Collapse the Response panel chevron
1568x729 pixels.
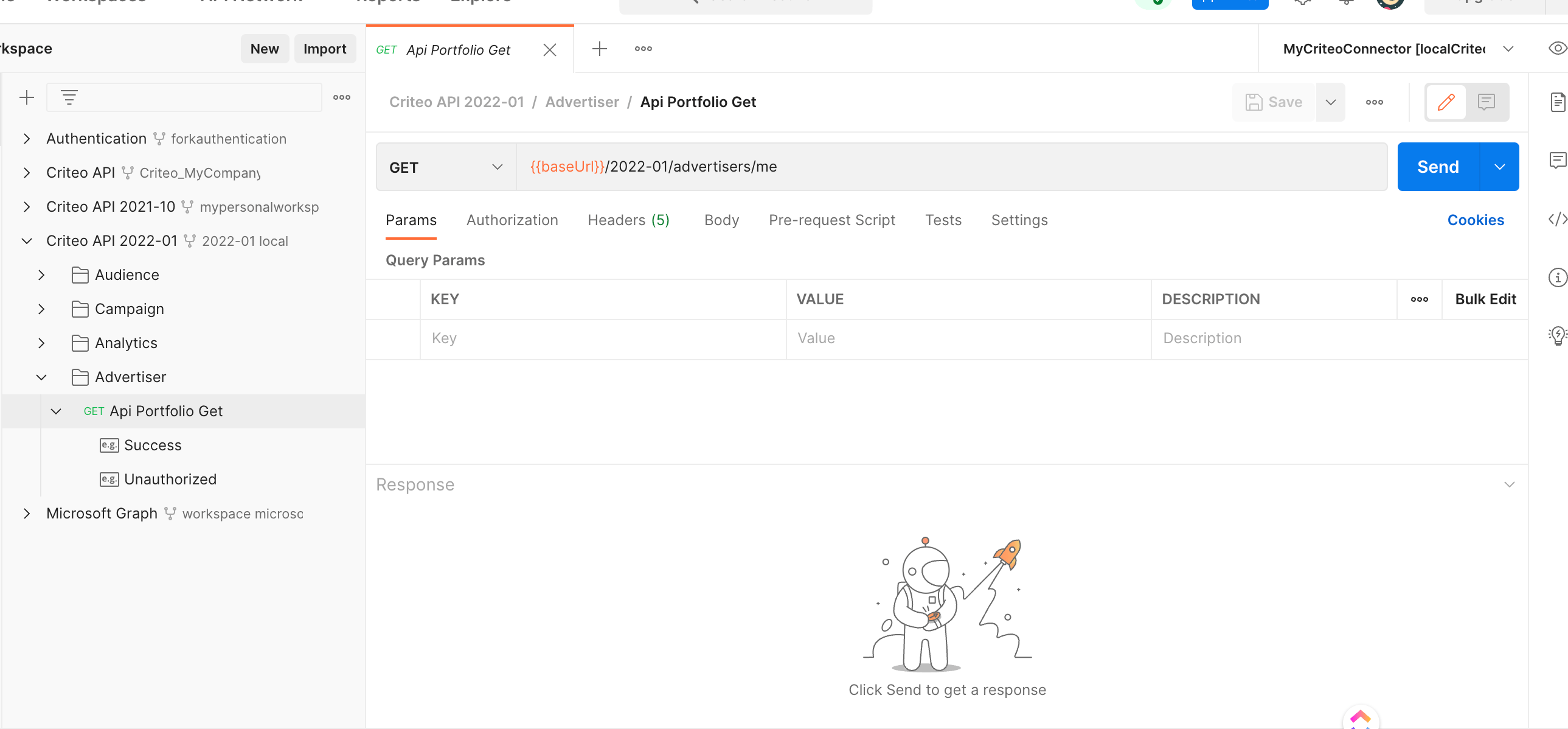pos(1509,485)
